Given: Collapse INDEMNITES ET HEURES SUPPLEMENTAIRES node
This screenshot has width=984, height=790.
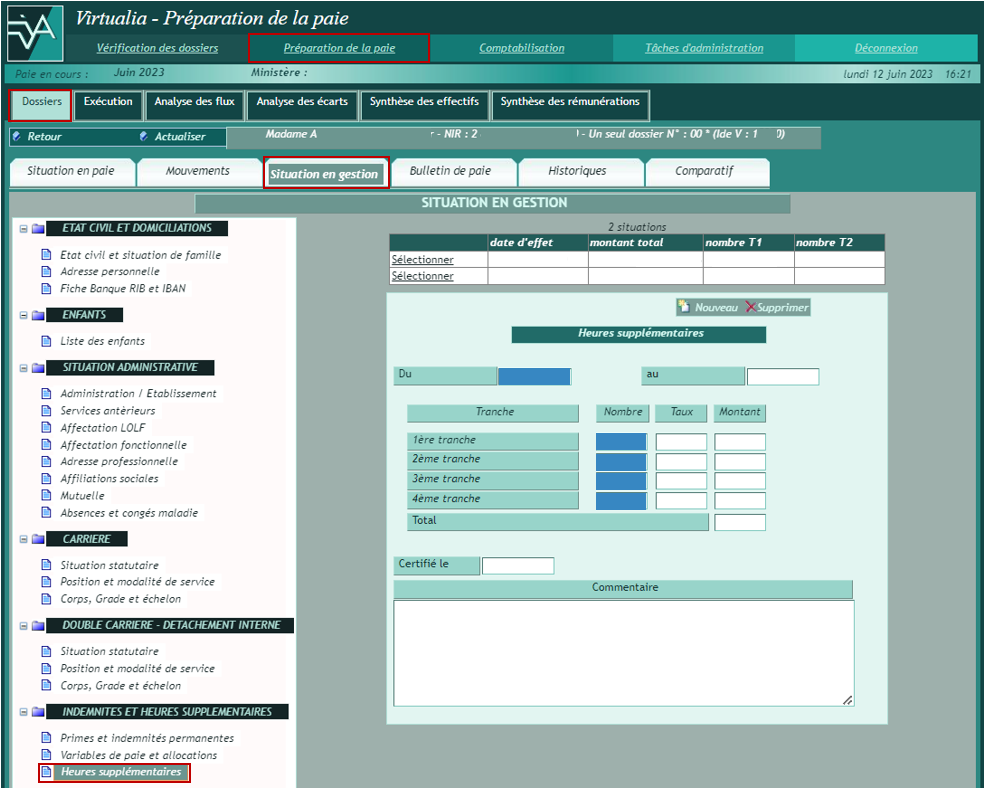Looking at the screenshot, I should click(23, 712).
